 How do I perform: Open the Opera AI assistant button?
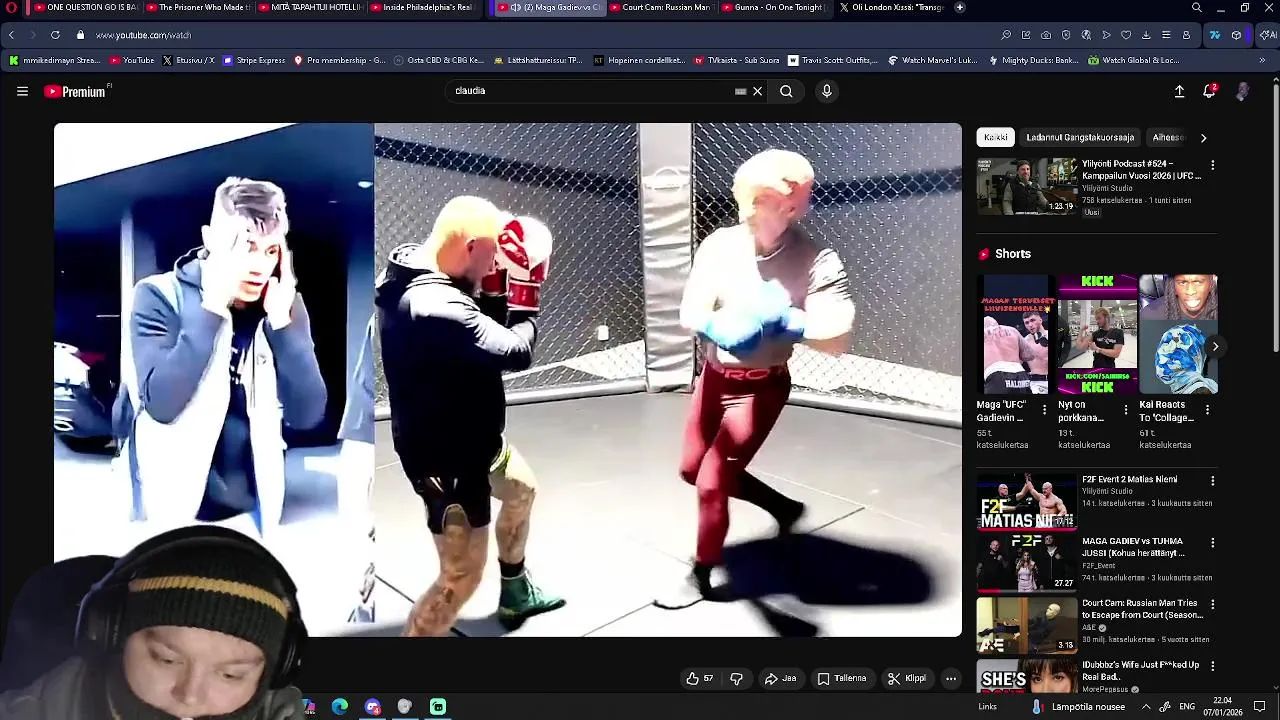(x=1268, y=35)
